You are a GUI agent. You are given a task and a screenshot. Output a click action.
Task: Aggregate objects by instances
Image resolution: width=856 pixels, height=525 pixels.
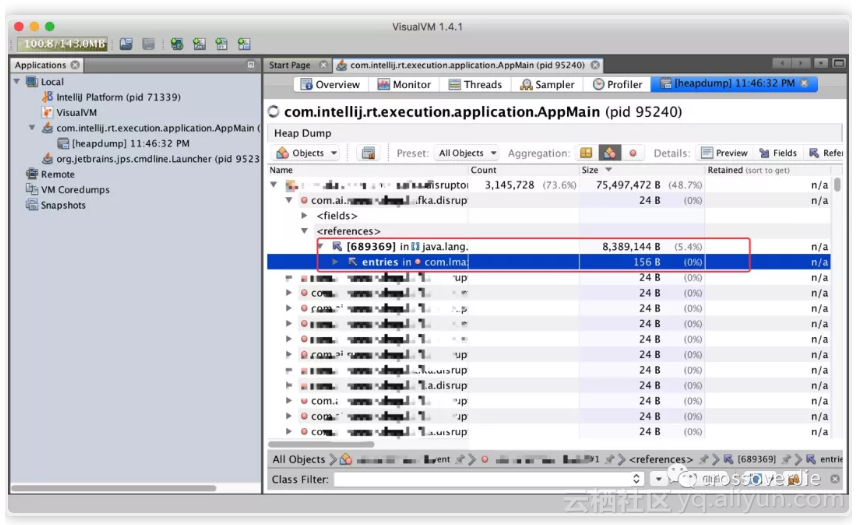click(633, 153)
